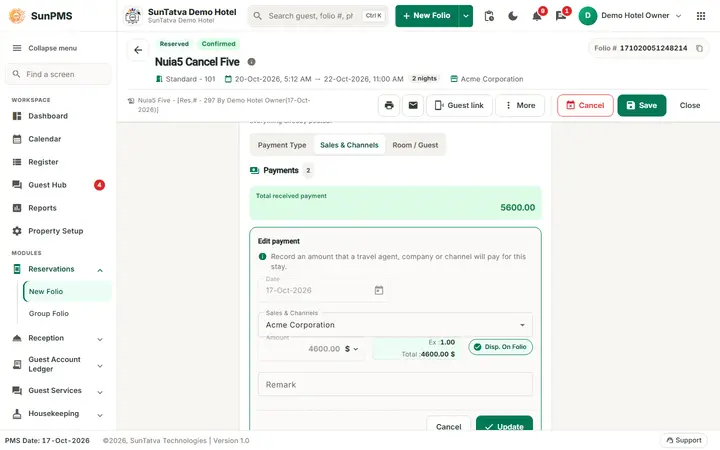Click the red Cancel reservation button
Screen dimensions: 720x450
(x=585, y=106)
